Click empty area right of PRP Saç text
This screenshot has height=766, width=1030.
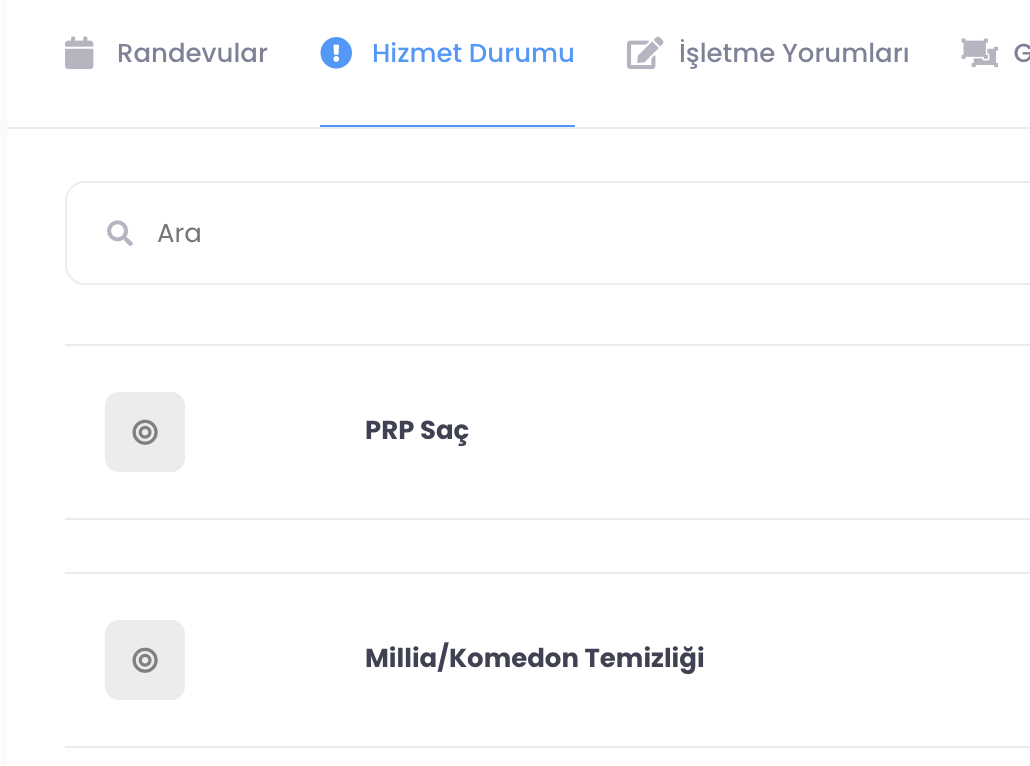click(x=750, y=432)
